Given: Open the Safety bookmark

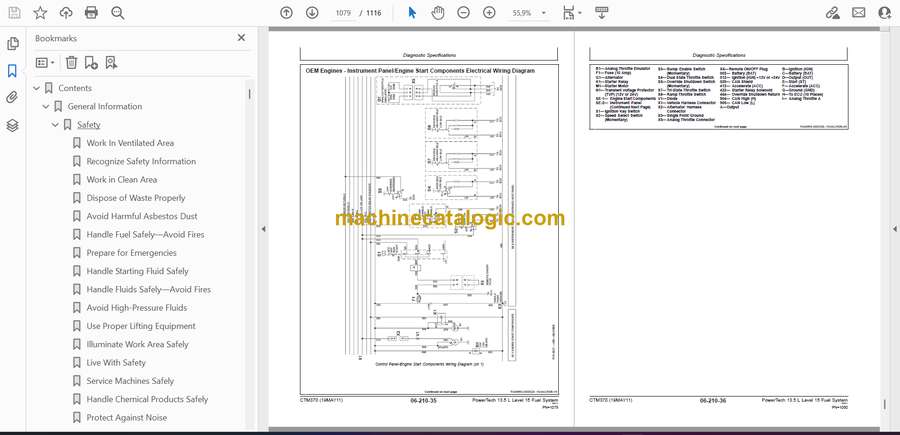Looking at the screenshot, I should 88,125.
